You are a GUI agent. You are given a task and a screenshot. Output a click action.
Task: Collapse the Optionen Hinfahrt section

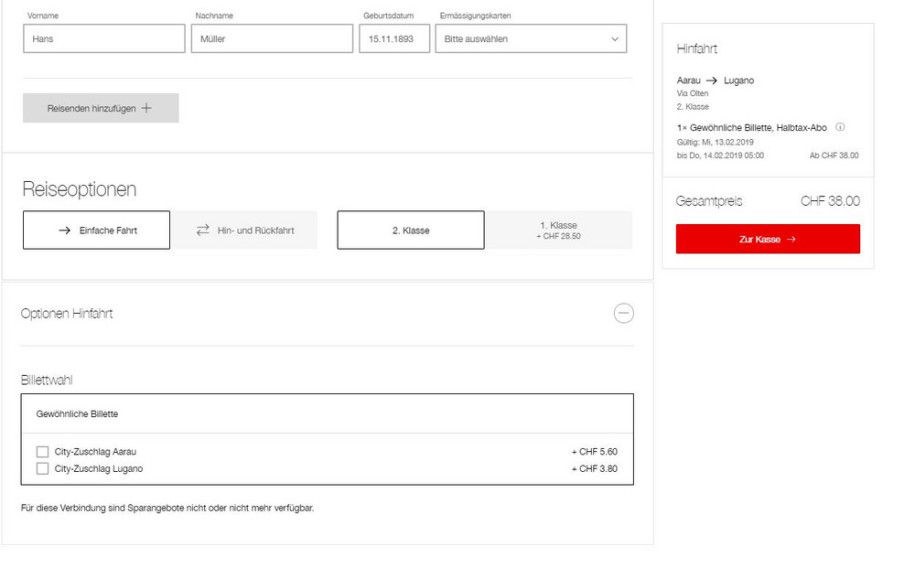(624, 313)
